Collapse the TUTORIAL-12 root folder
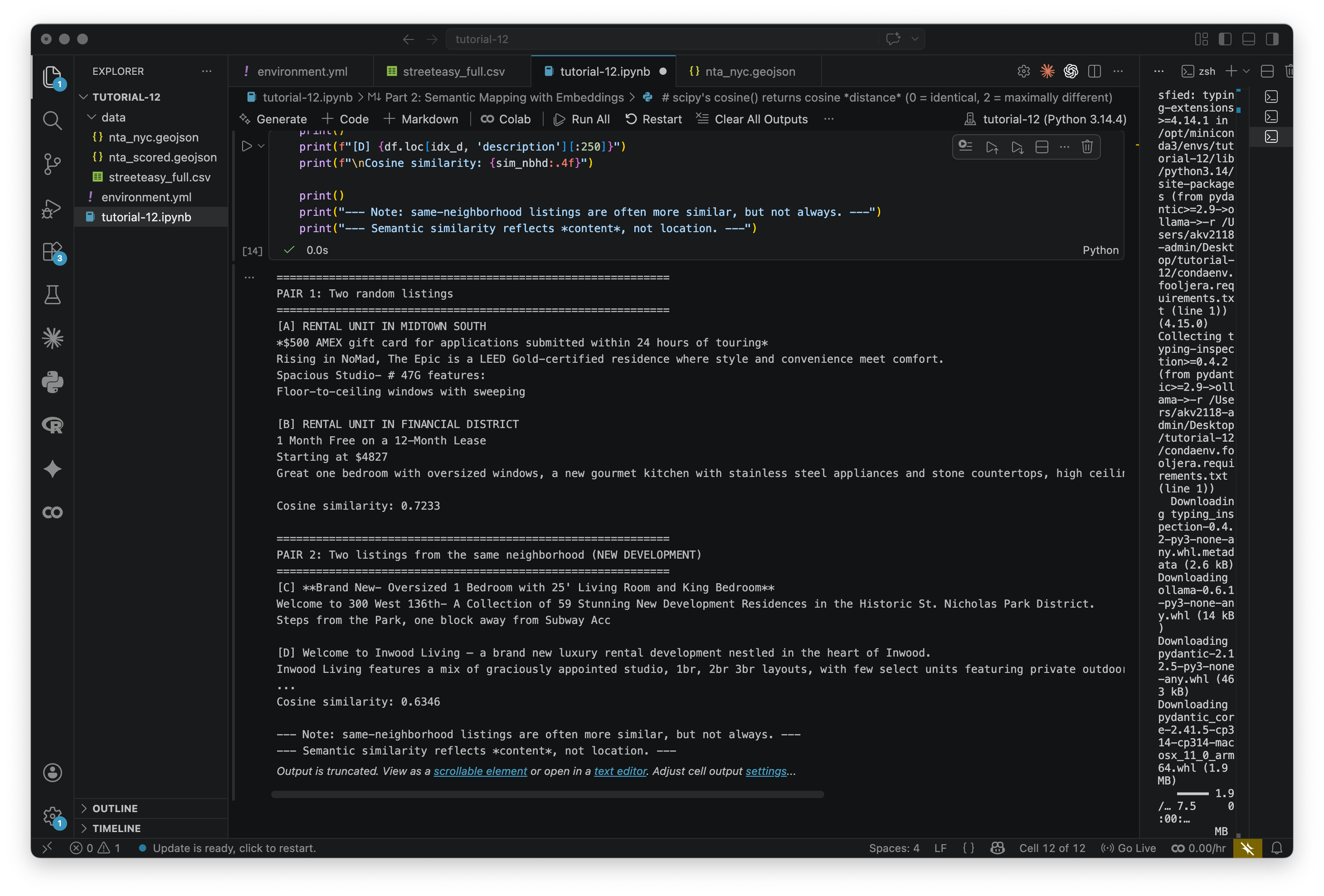 [x=84, y=97]
